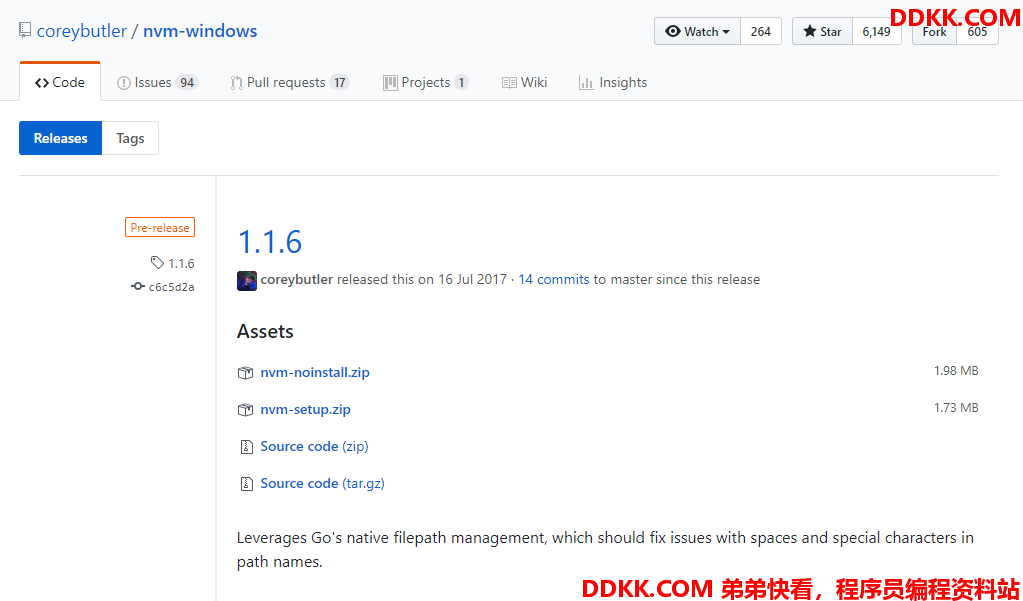View the 6,149 stargazers count

(876, 31)
